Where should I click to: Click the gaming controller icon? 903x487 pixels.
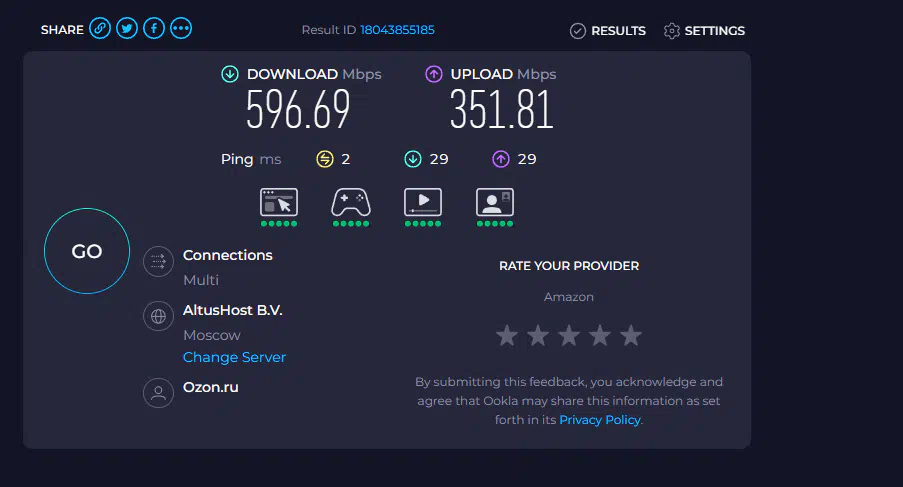click(x=351, y=203)
